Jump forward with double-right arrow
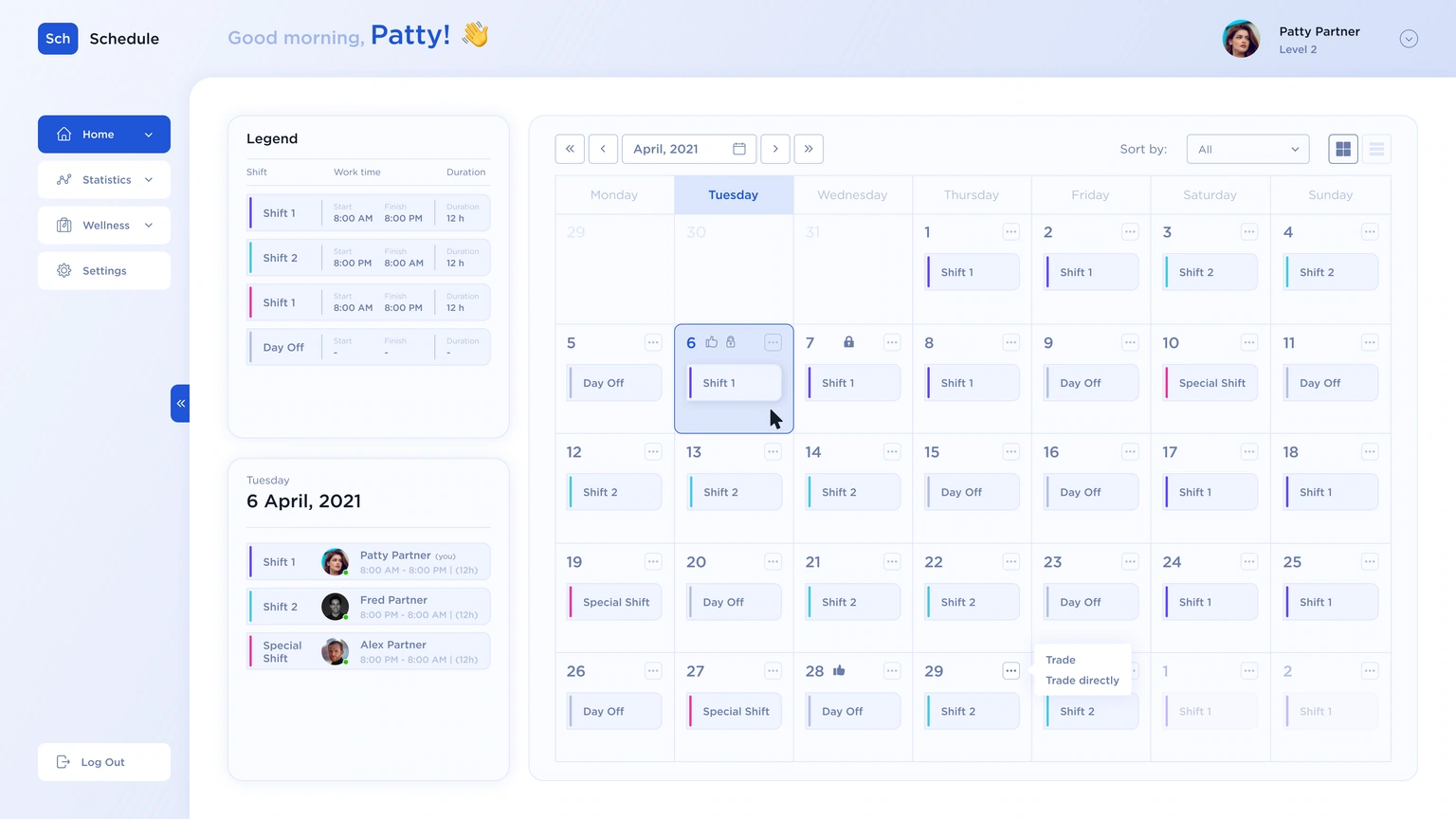This screenshot has height=819, width=1456. point(809,149)
